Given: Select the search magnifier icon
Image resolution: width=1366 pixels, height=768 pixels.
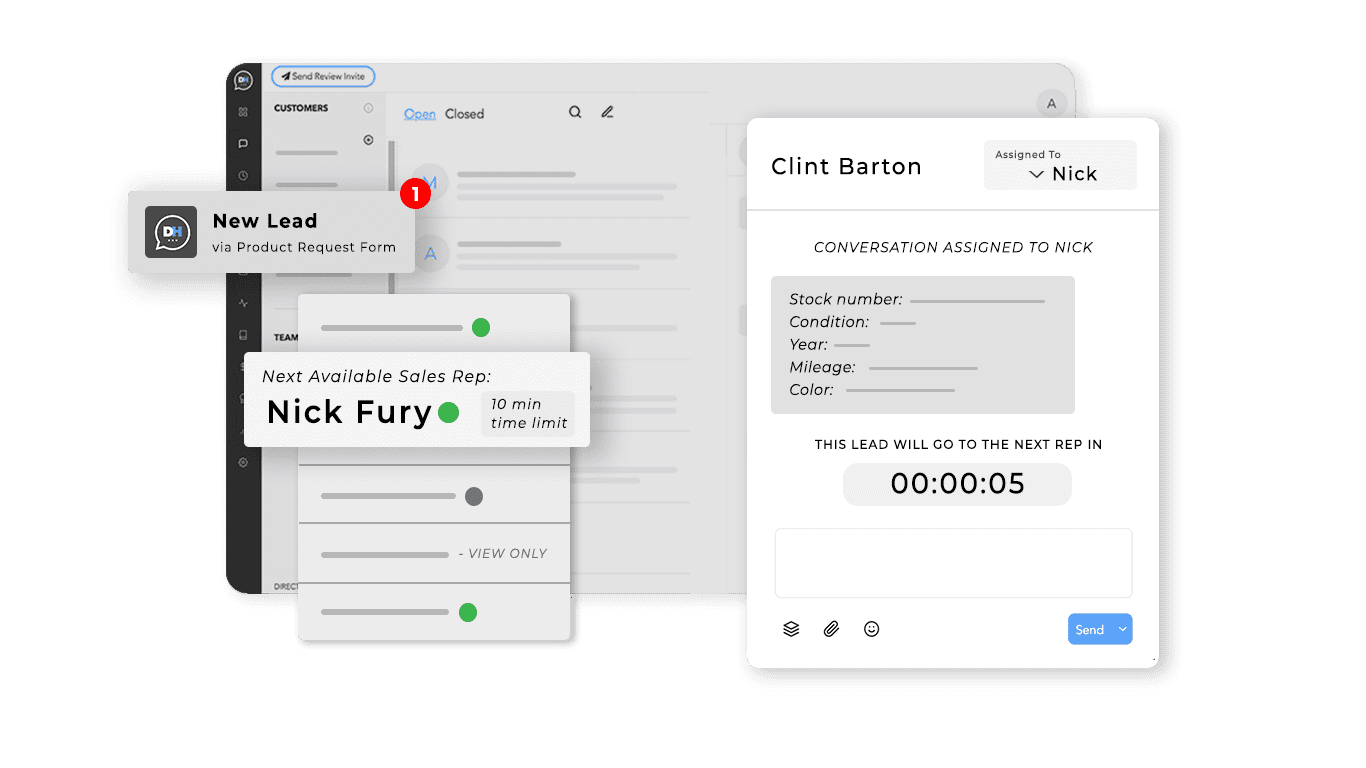Looking at the screenshot, I should (575, 112).
